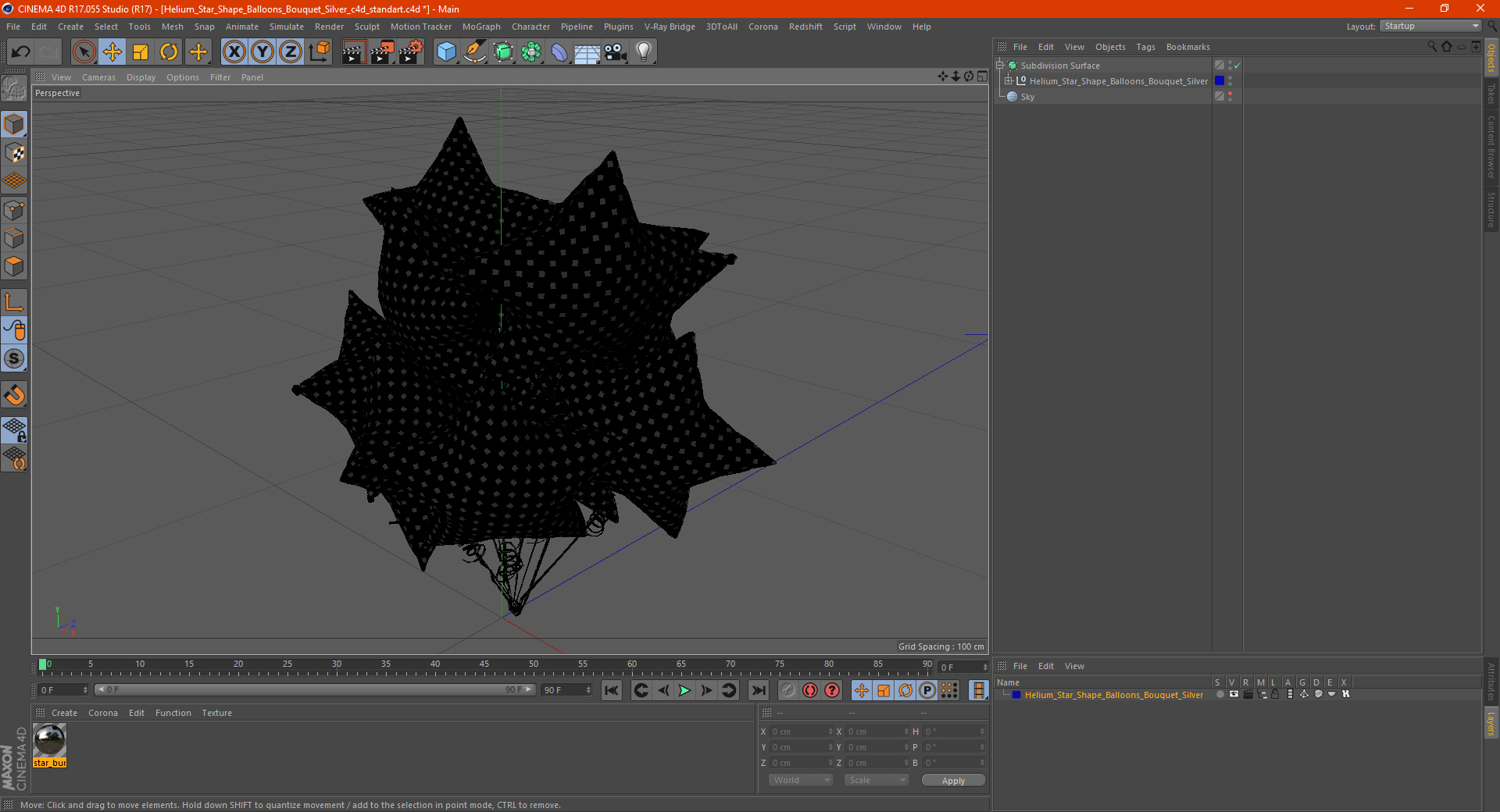The width and height of the screenshot is (1500, 812).
Task: Go to the start of animation
Action: coord(612,690)
